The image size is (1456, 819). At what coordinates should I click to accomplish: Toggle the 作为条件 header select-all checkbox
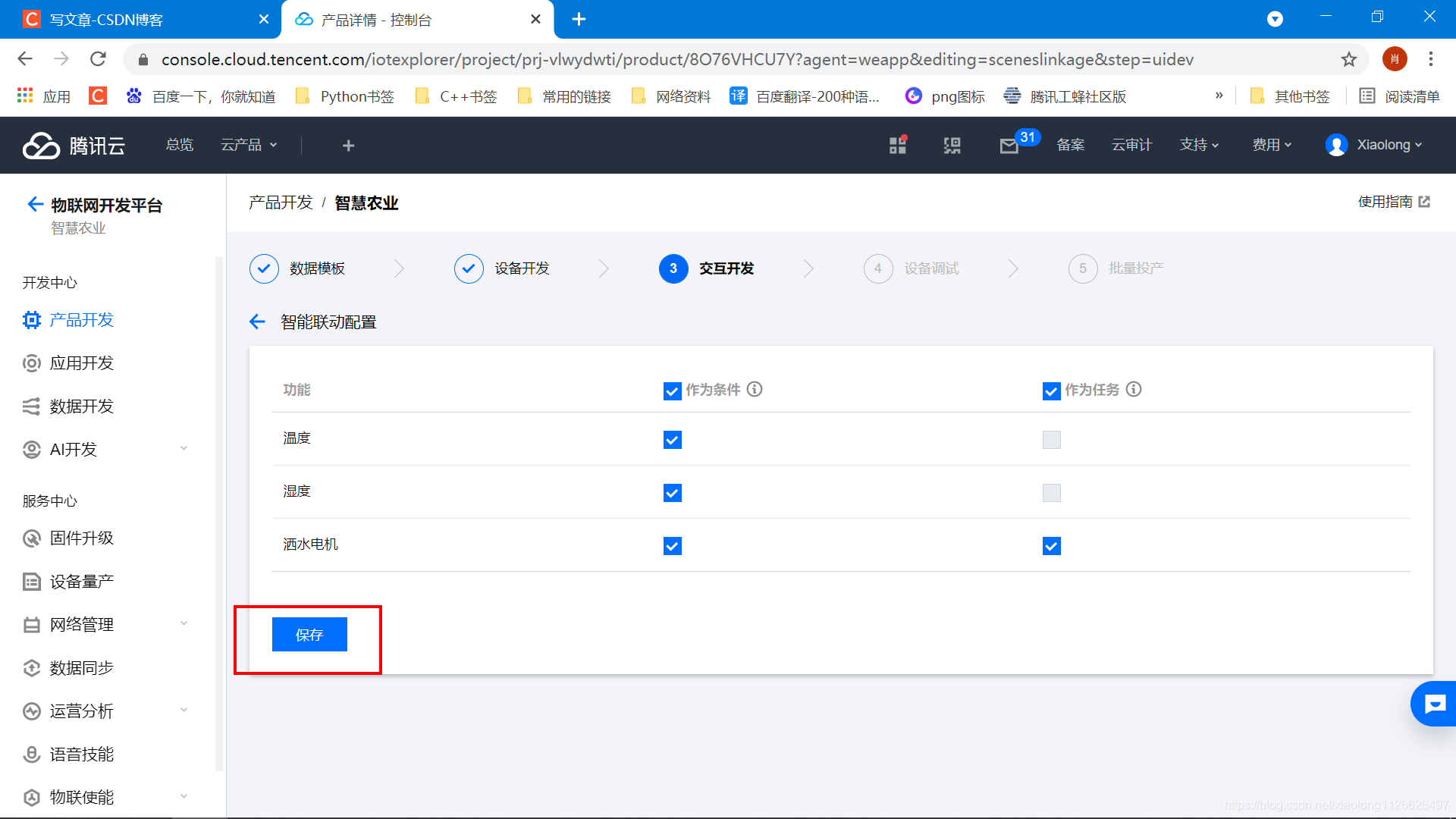672,391
